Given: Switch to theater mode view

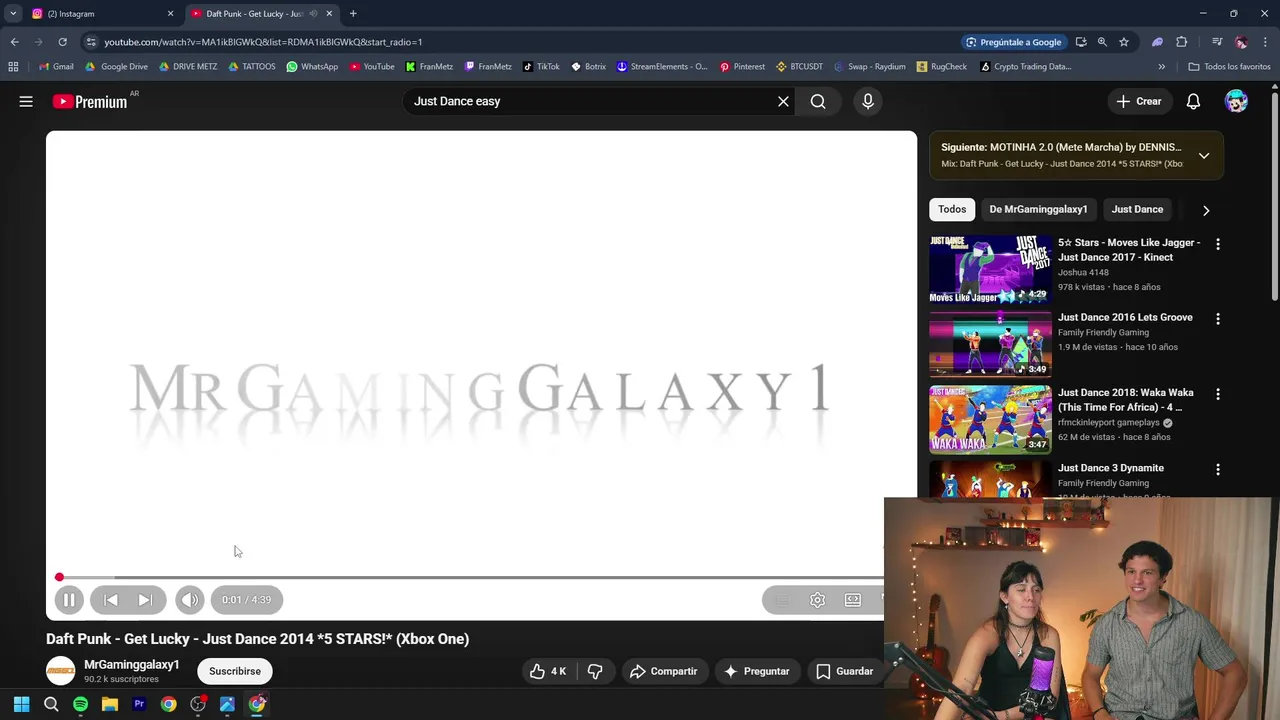Looking at the screenshot, I should pos(852,600).
